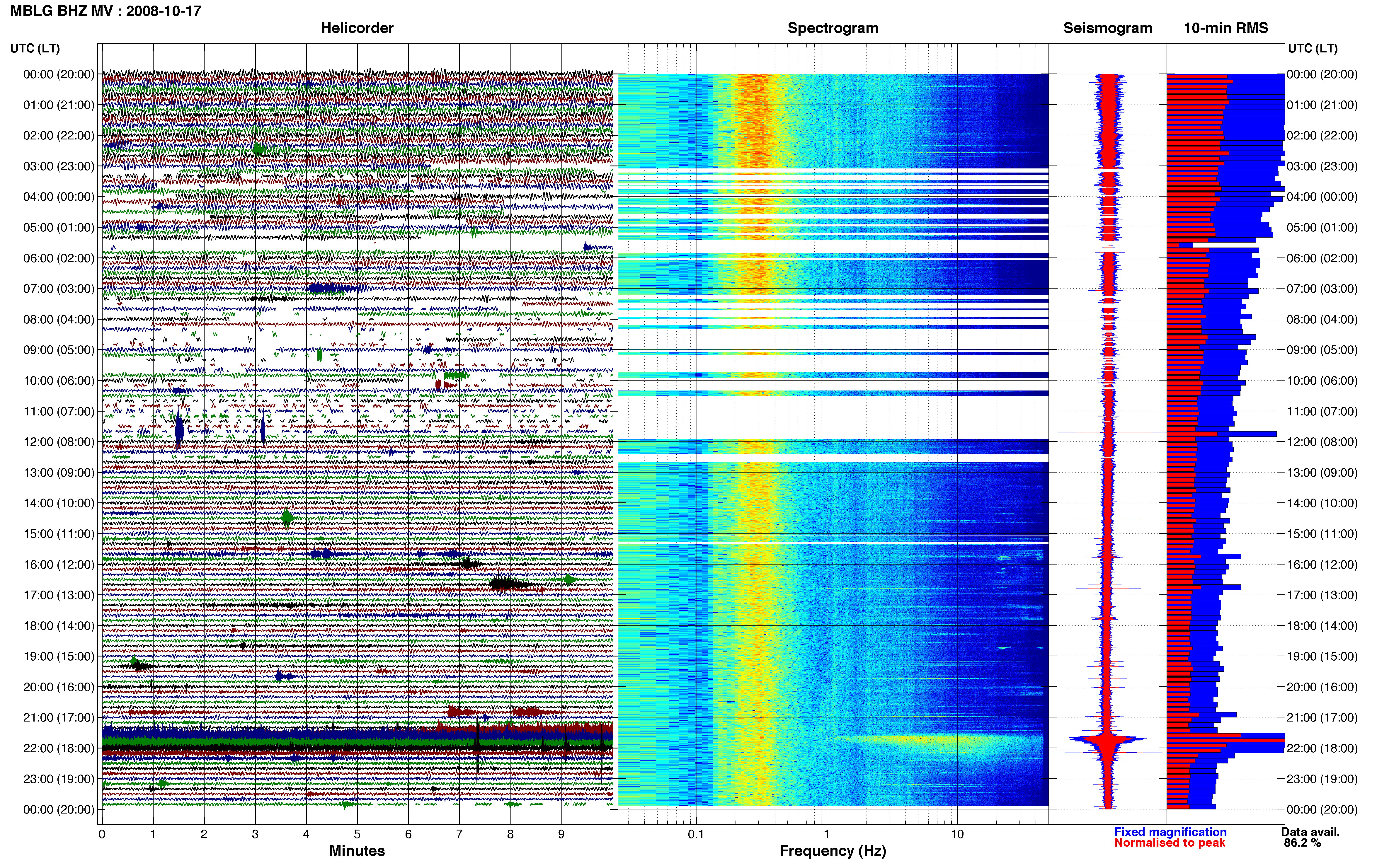Click the '10-min RMS' panel heading
This screenshot has height=868, width=1389.
point(1226,28)
